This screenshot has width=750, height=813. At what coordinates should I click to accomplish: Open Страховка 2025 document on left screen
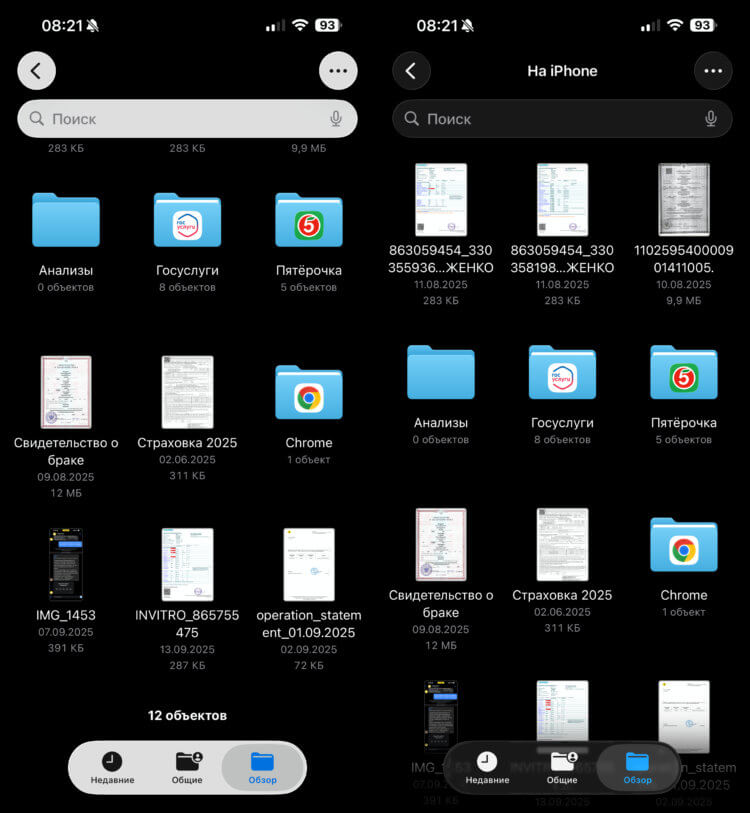pyautogui.click(x=187, y=392)
